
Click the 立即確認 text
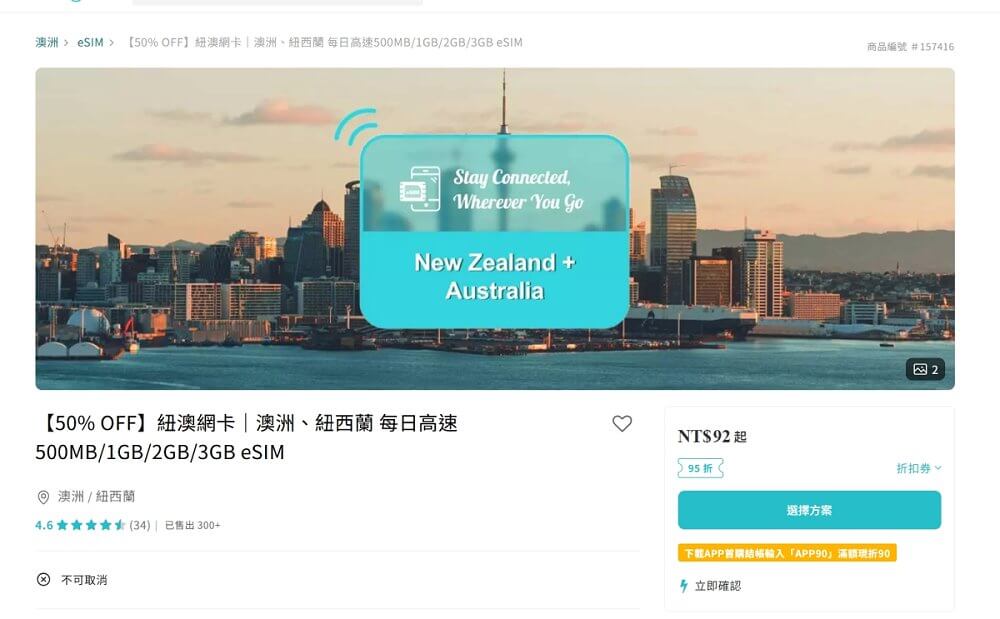[718, 586]
